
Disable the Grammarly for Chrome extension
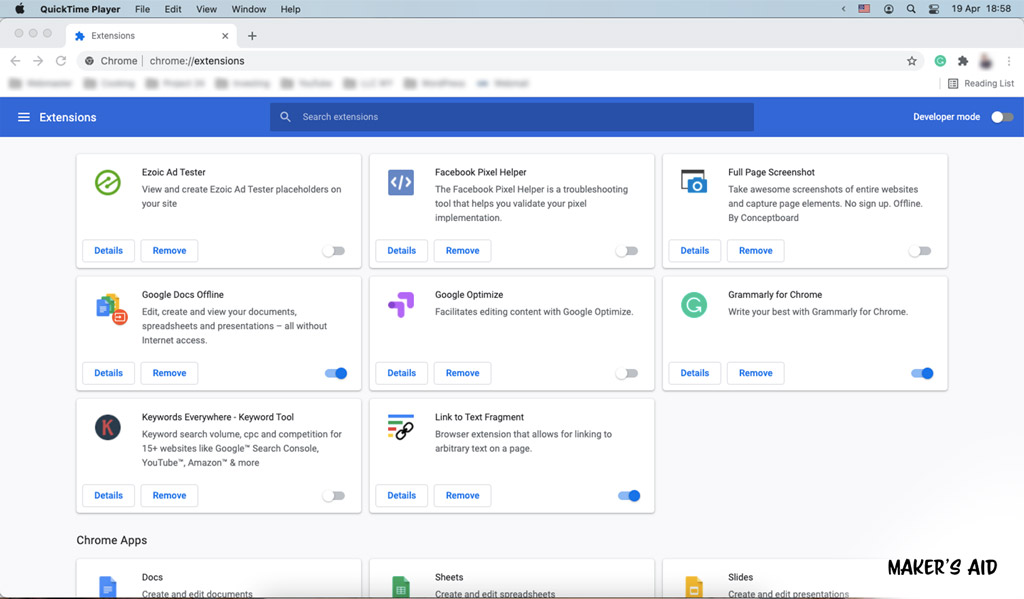922,373
